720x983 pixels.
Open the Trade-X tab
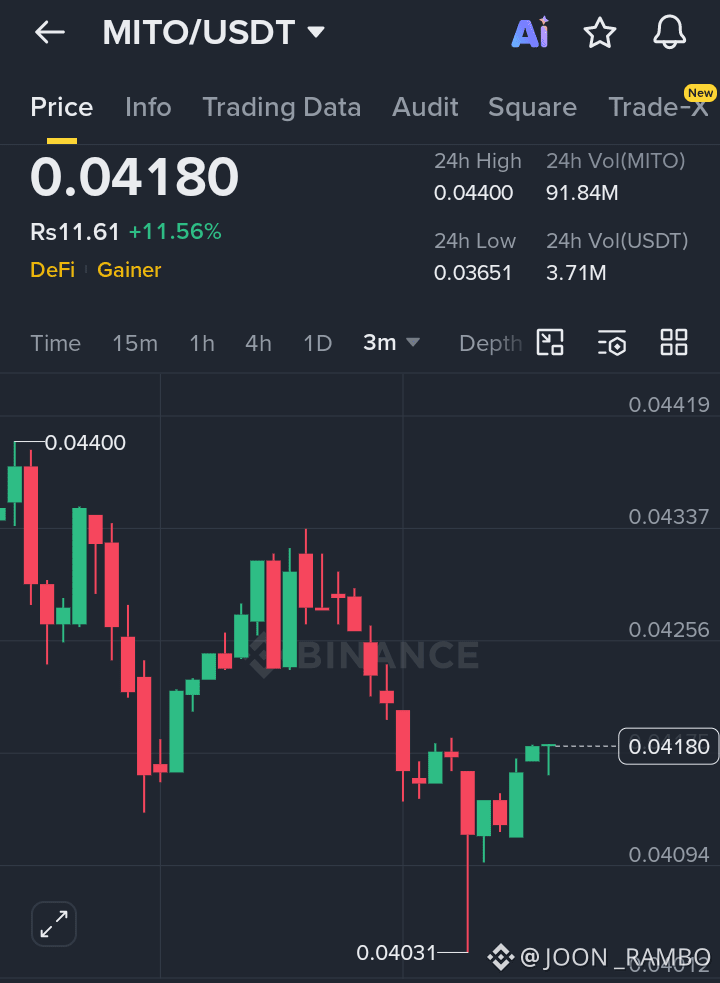pos(659,107)
